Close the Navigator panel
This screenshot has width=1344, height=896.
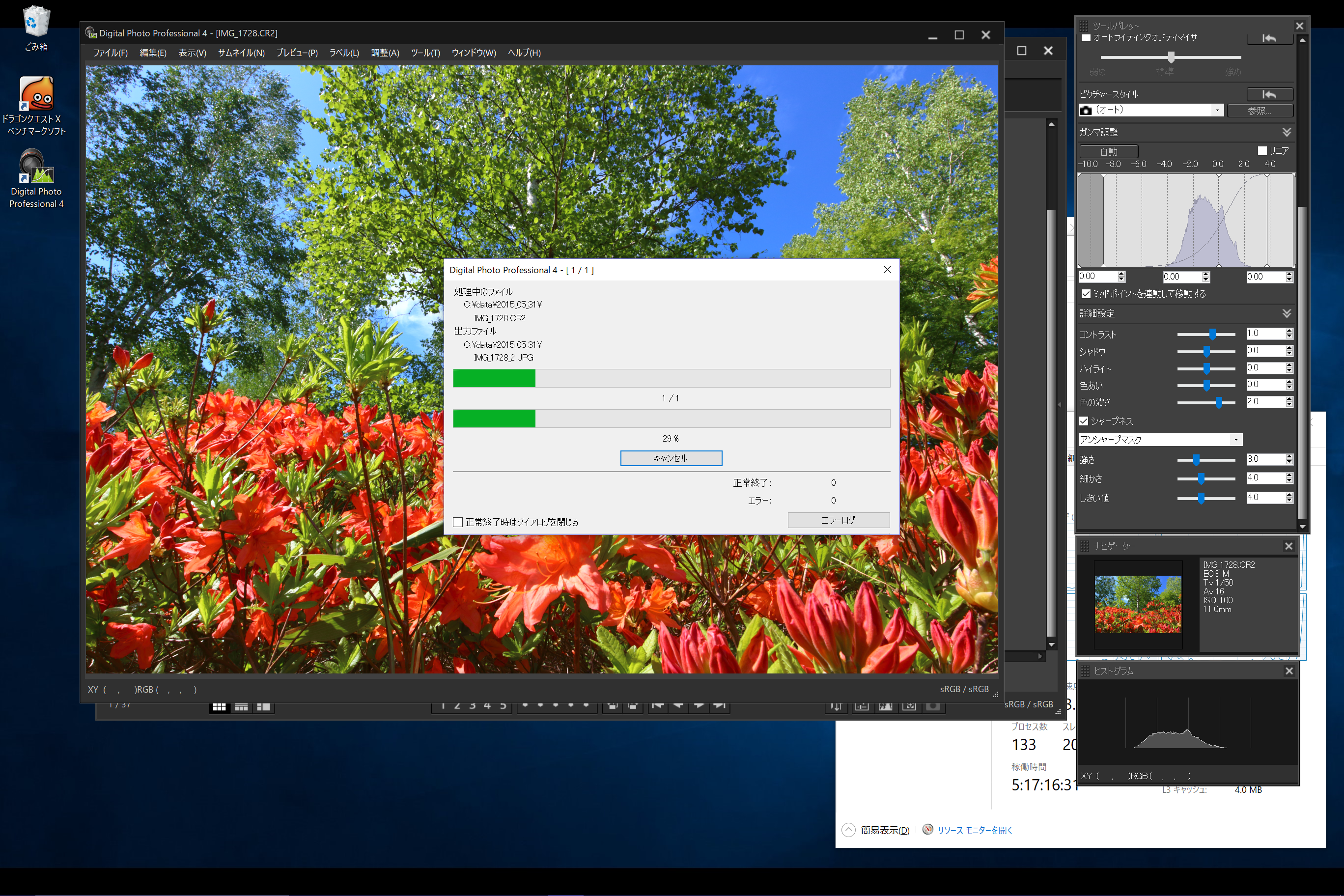click(1288, 546)
